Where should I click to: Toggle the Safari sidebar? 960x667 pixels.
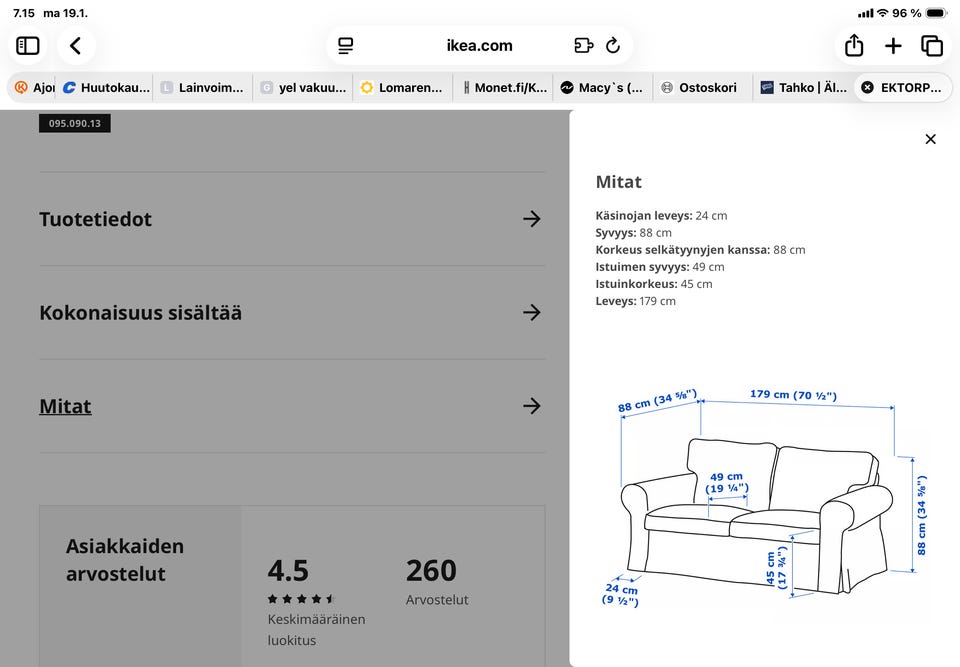pos(28,46)
